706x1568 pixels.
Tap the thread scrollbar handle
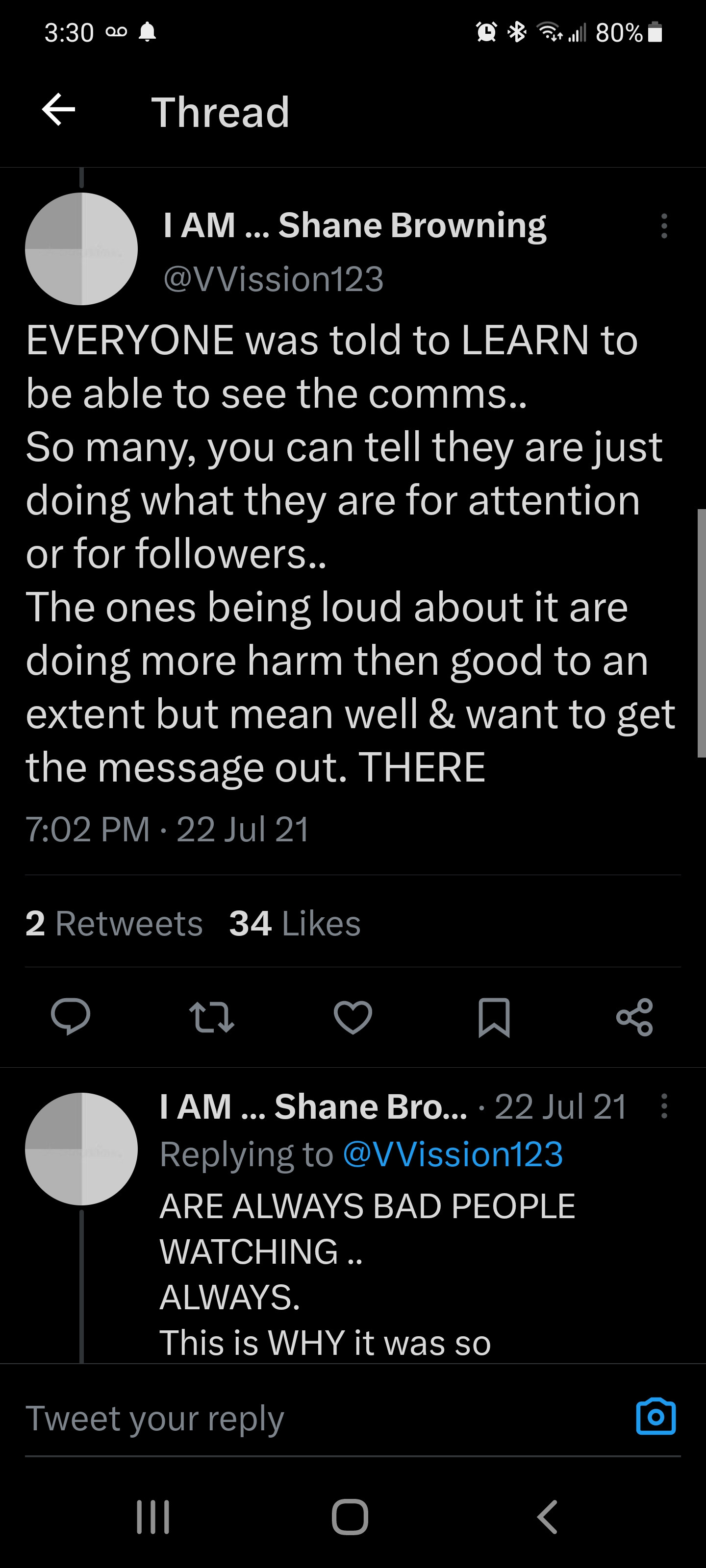coord(701,633)
